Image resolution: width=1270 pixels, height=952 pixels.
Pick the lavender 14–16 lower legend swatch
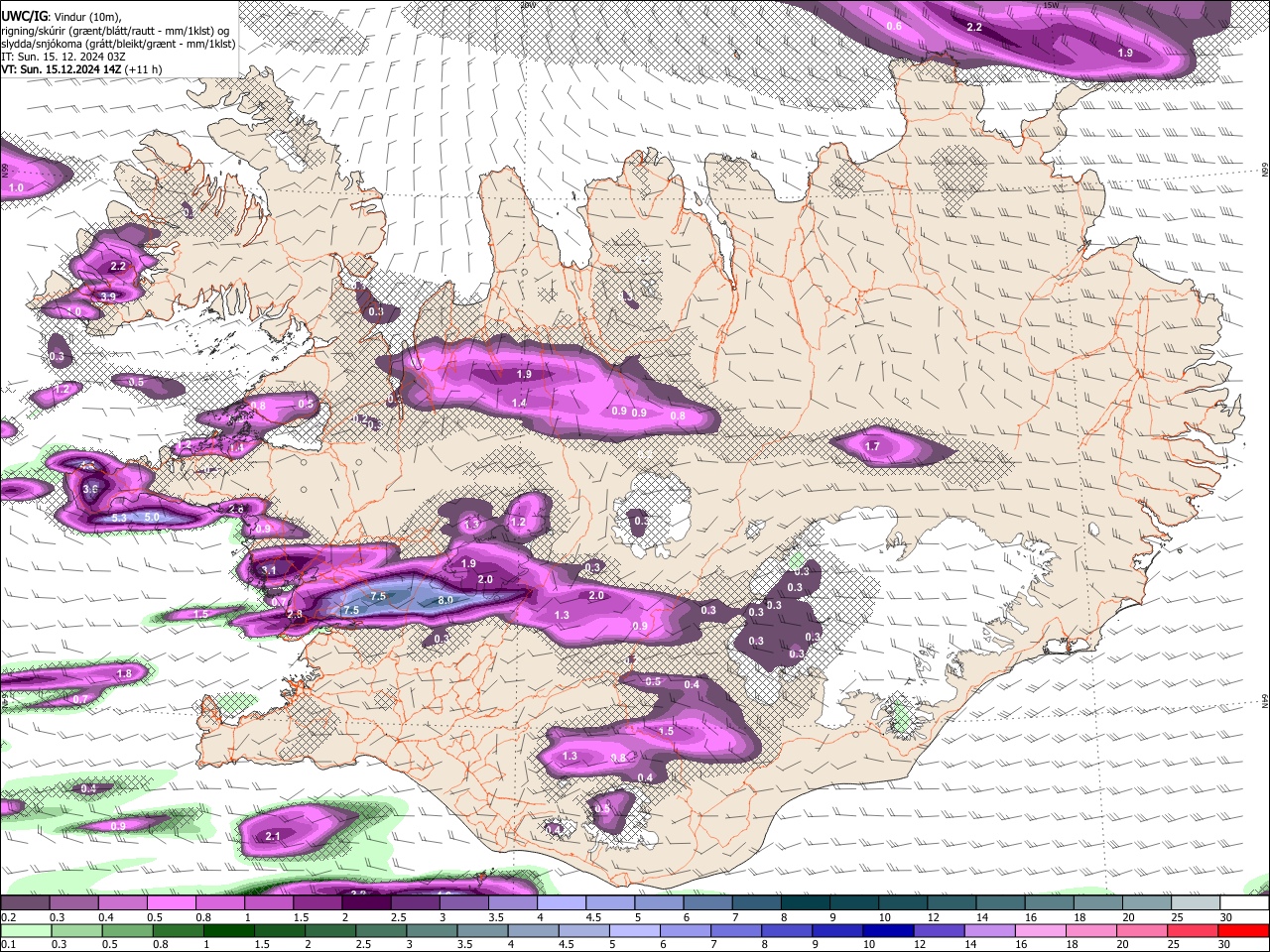990,931
